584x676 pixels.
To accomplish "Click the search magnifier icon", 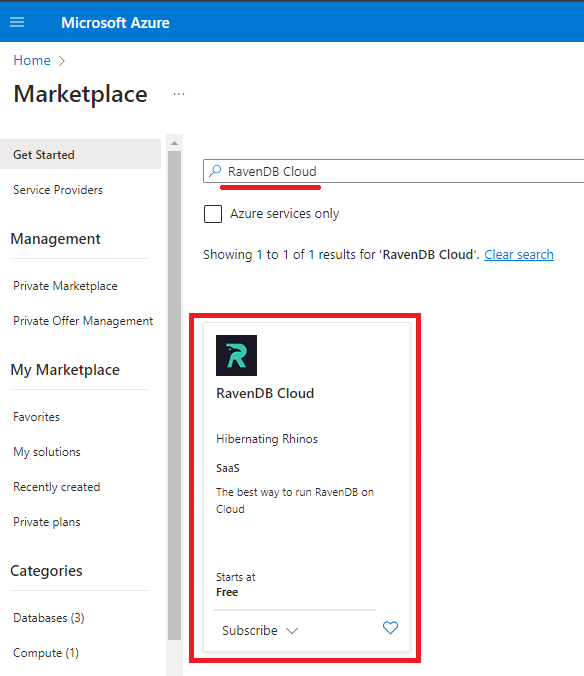I will [x=215, y=171].
